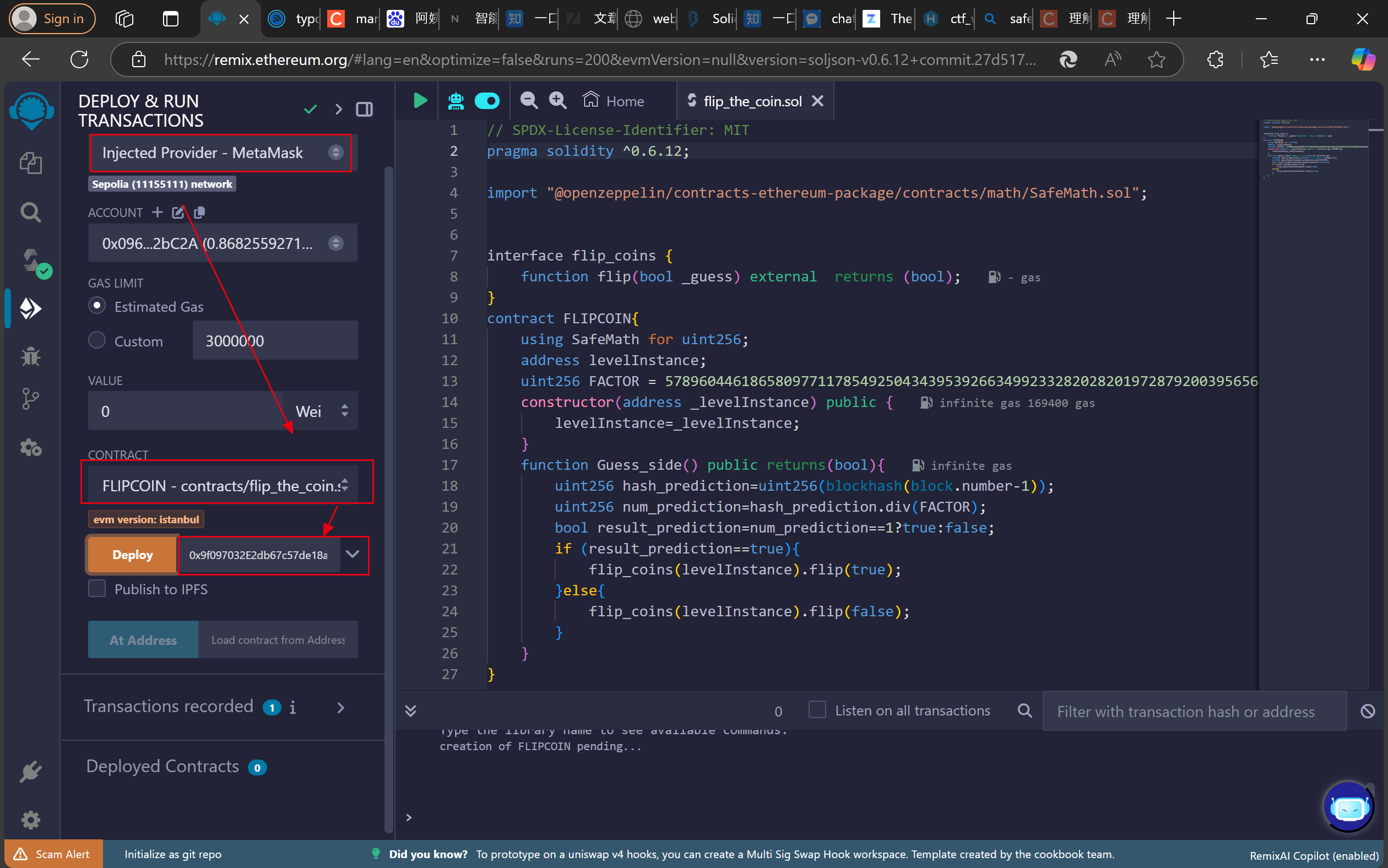Click RemixAI Copilot (enabled) status
This screenshot has width=1388, height=868.
coord(1314,855)
